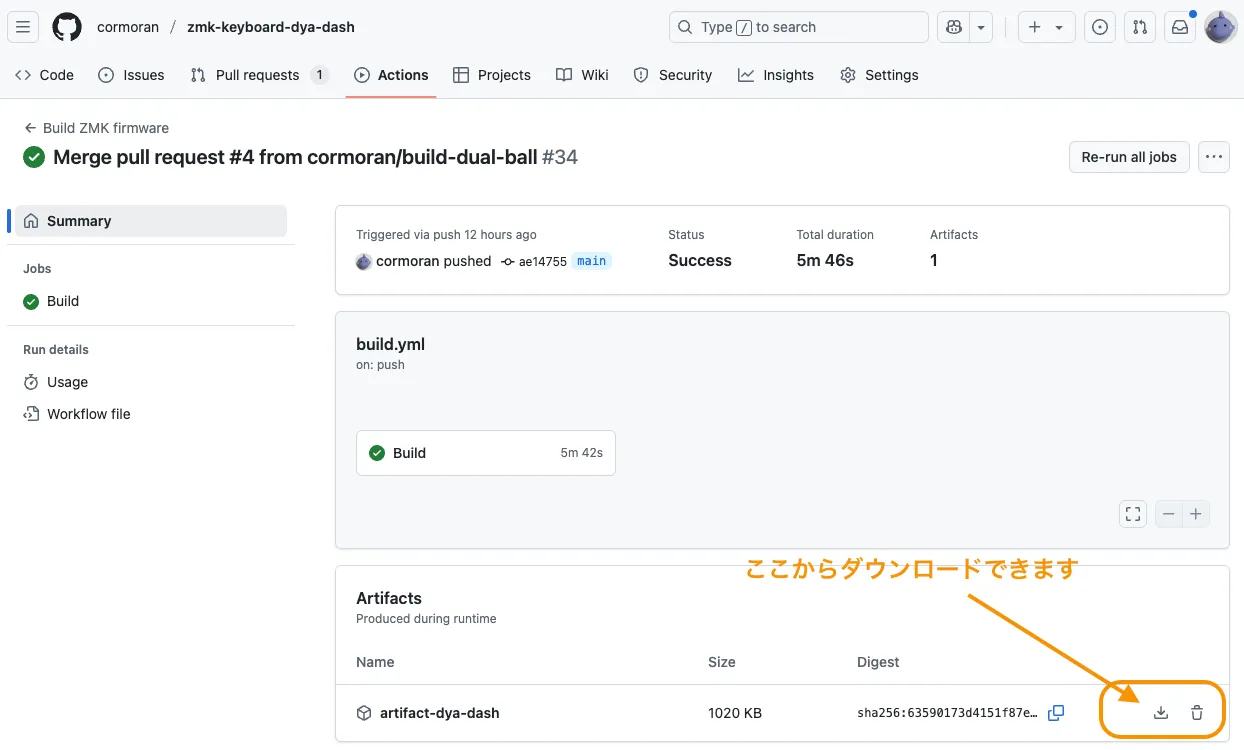
Task: Open the three-dot workflow options menu
Action: [1214, 157]
